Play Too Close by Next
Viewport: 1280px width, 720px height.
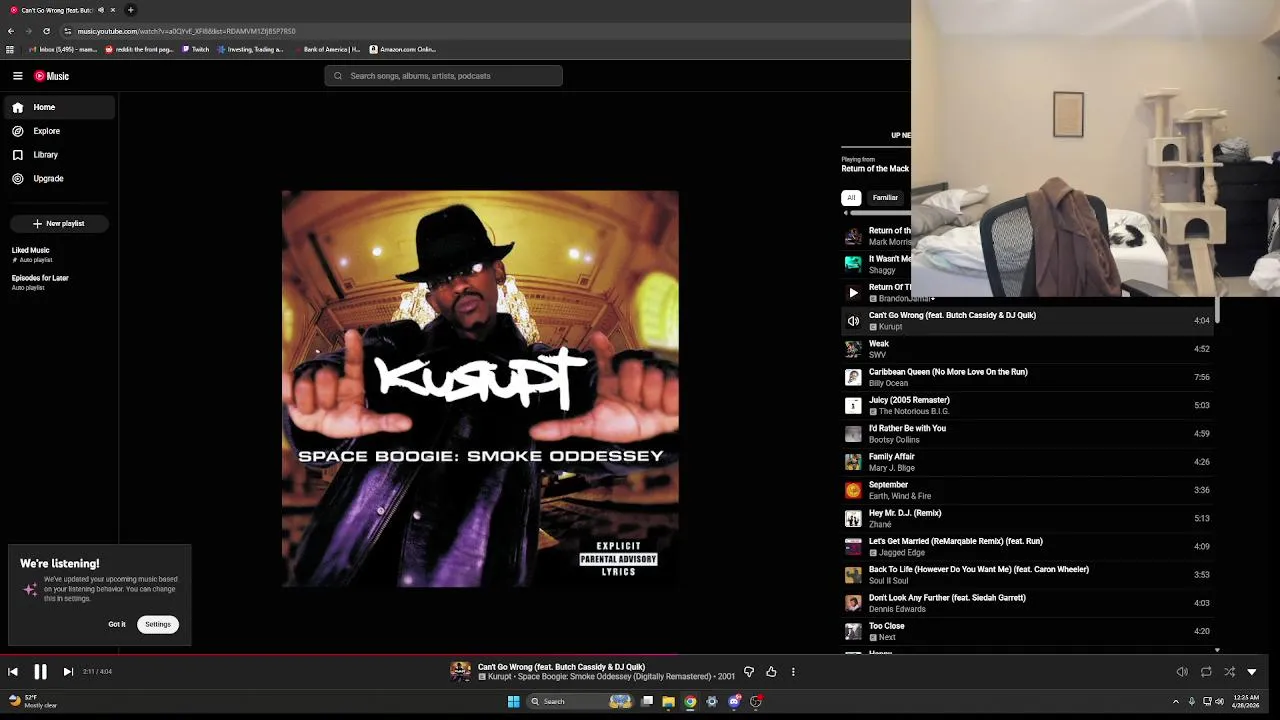(x=1029, y=631)
